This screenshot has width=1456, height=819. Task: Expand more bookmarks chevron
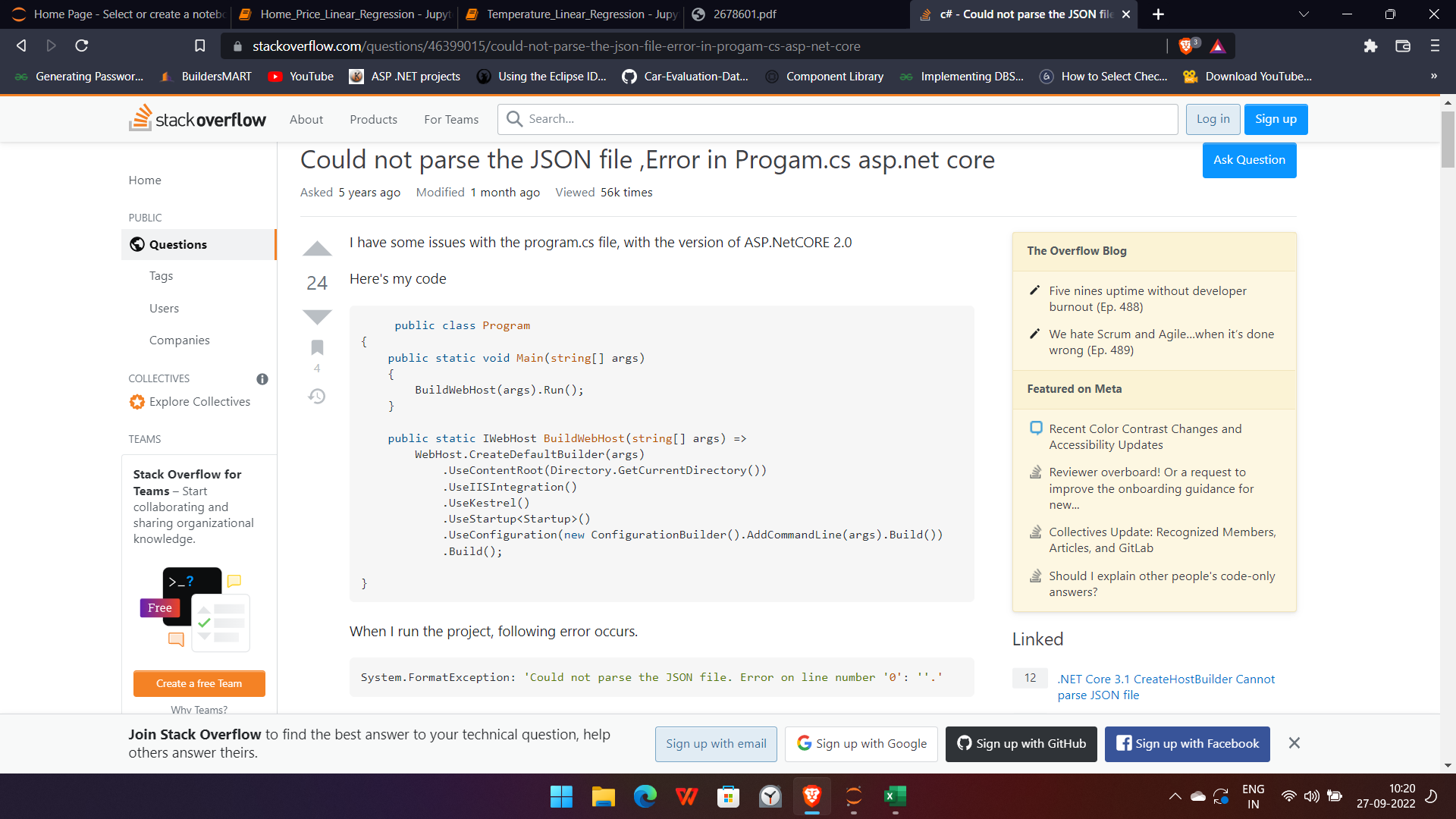[1433, 76]
